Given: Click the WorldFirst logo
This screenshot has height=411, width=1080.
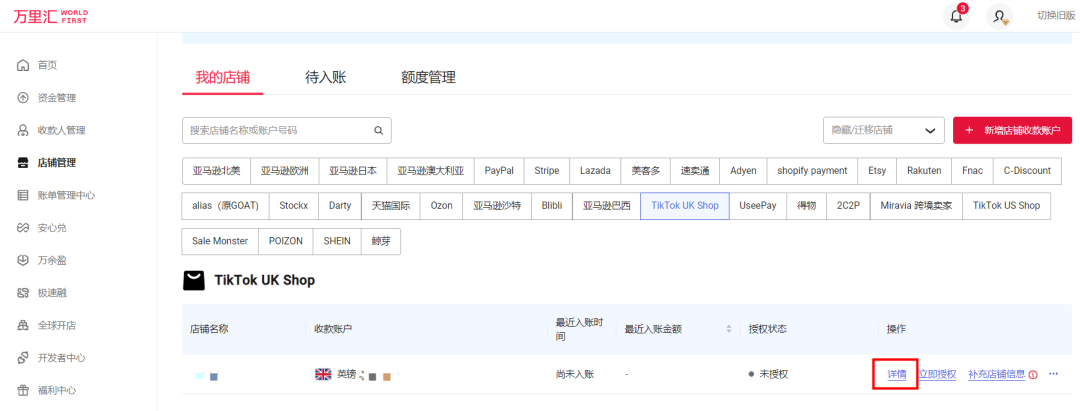Looking at the screenshot, I should [50, 17].
